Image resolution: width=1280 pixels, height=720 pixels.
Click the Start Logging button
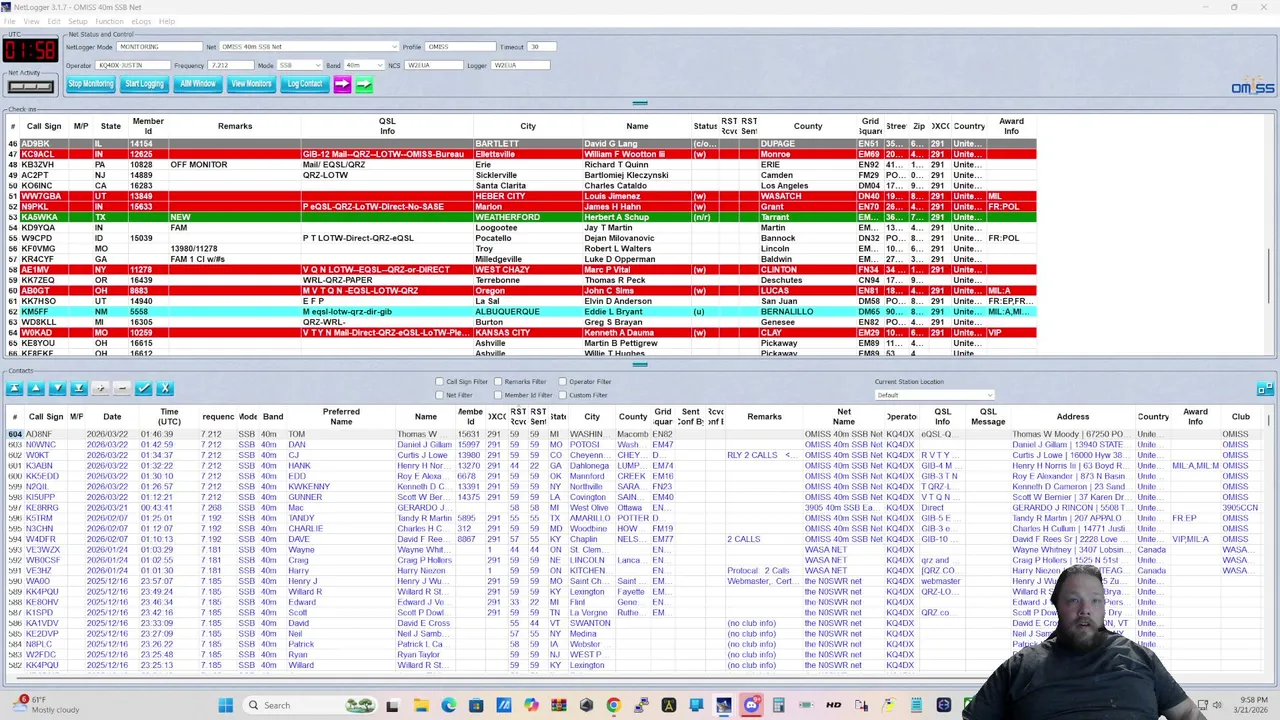pos(144,84)
